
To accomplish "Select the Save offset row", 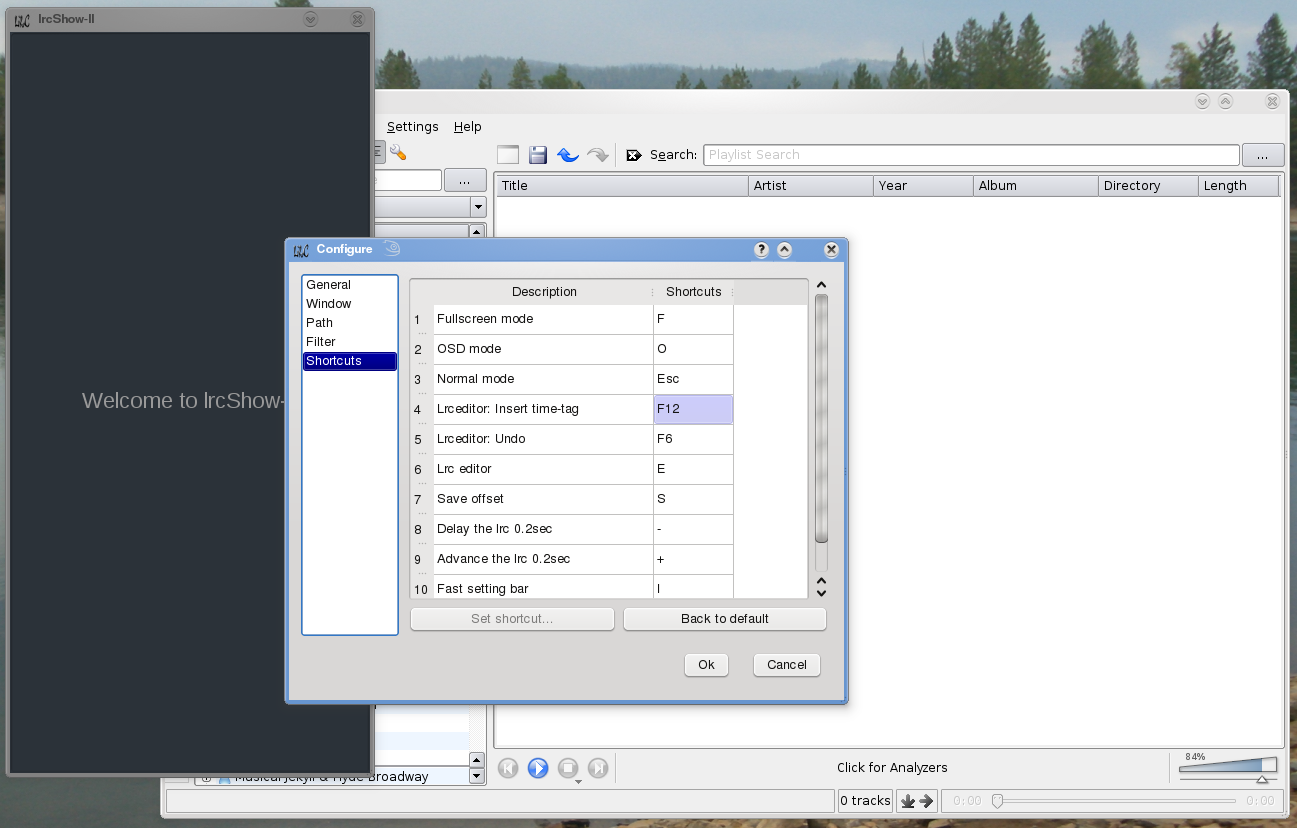I will click(x=543, y=499).
